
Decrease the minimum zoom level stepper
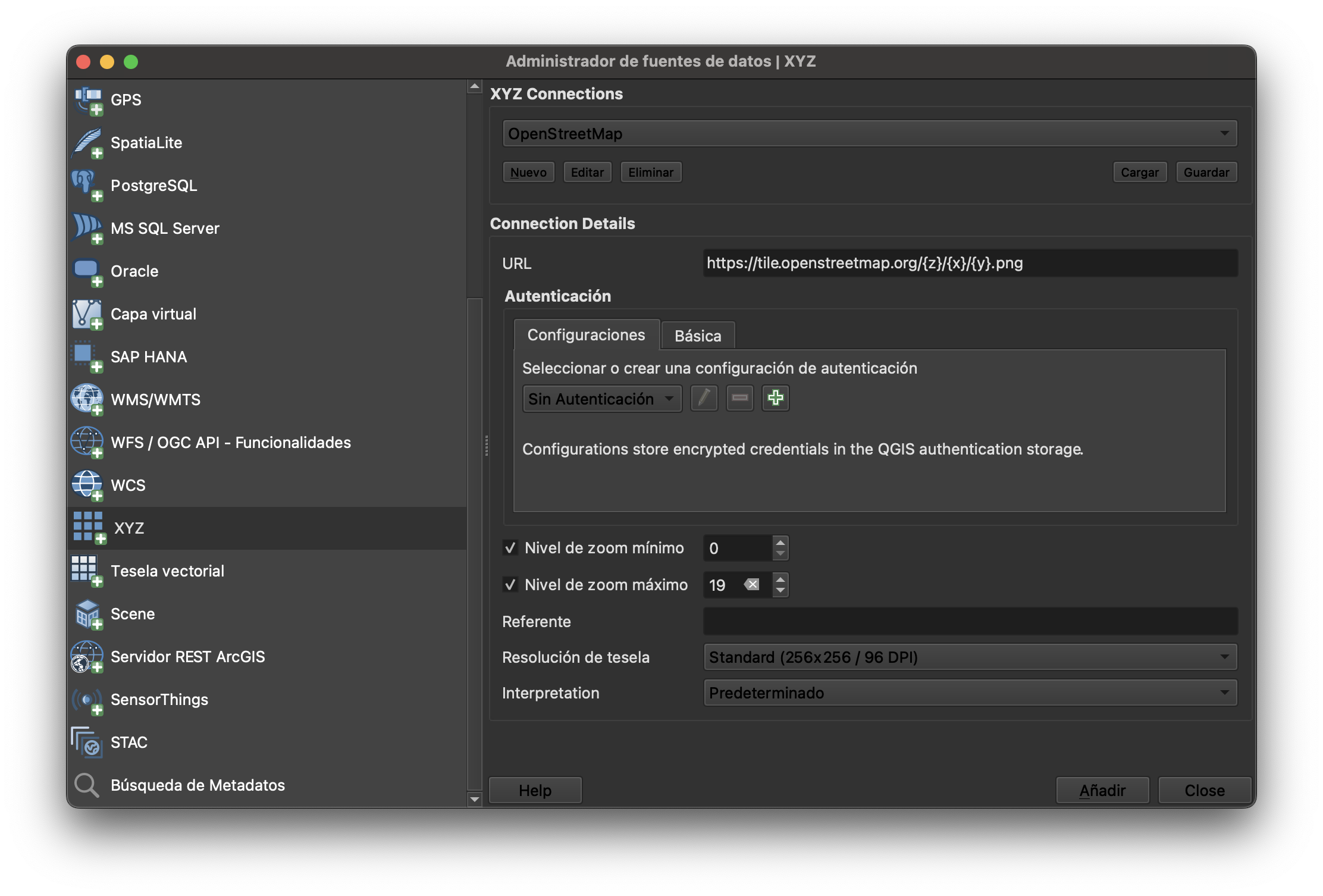click(780, 554)
